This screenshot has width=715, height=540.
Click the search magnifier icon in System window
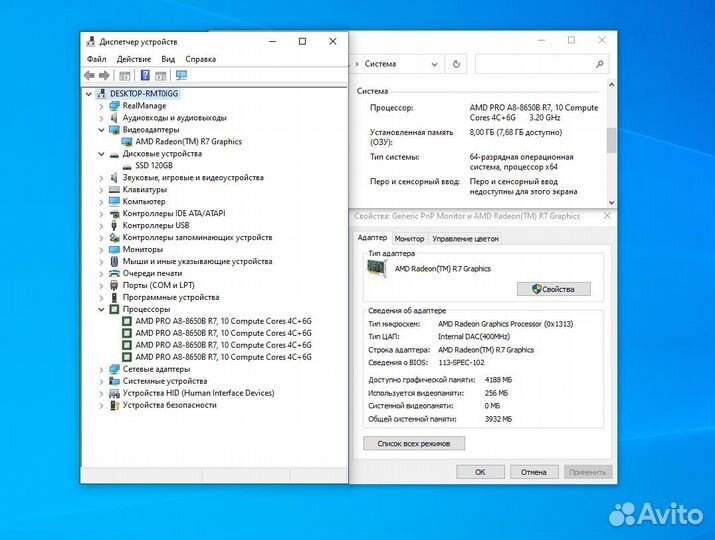(x=600, y=64)
